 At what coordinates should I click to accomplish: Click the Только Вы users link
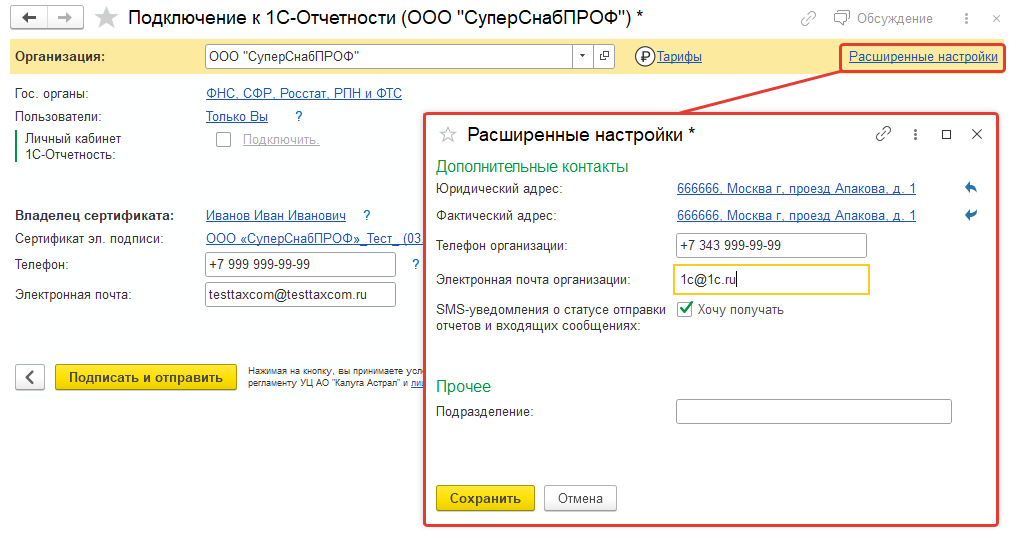(x=237, y=116)
